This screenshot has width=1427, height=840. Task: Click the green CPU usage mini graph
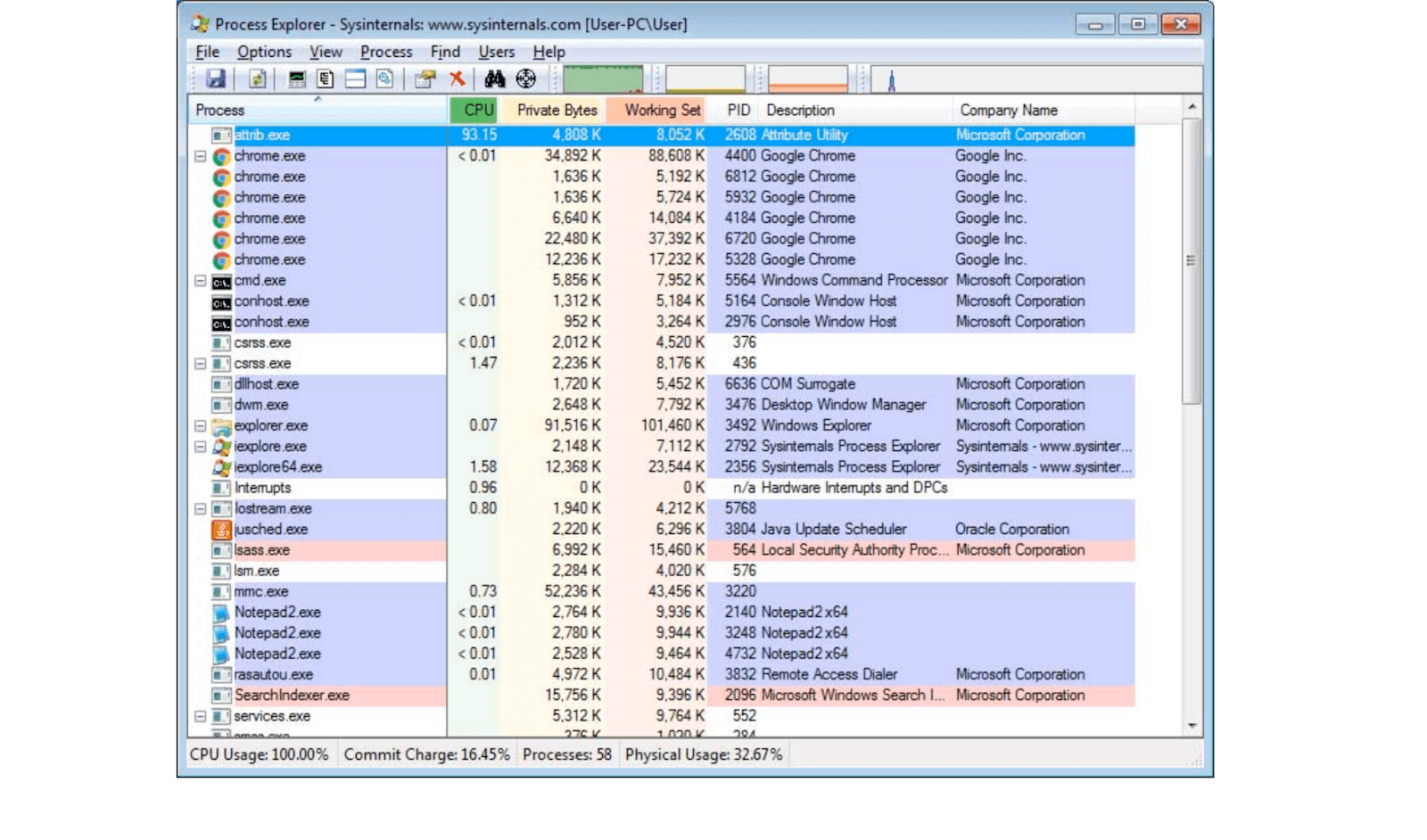click(x=603, y=78)
